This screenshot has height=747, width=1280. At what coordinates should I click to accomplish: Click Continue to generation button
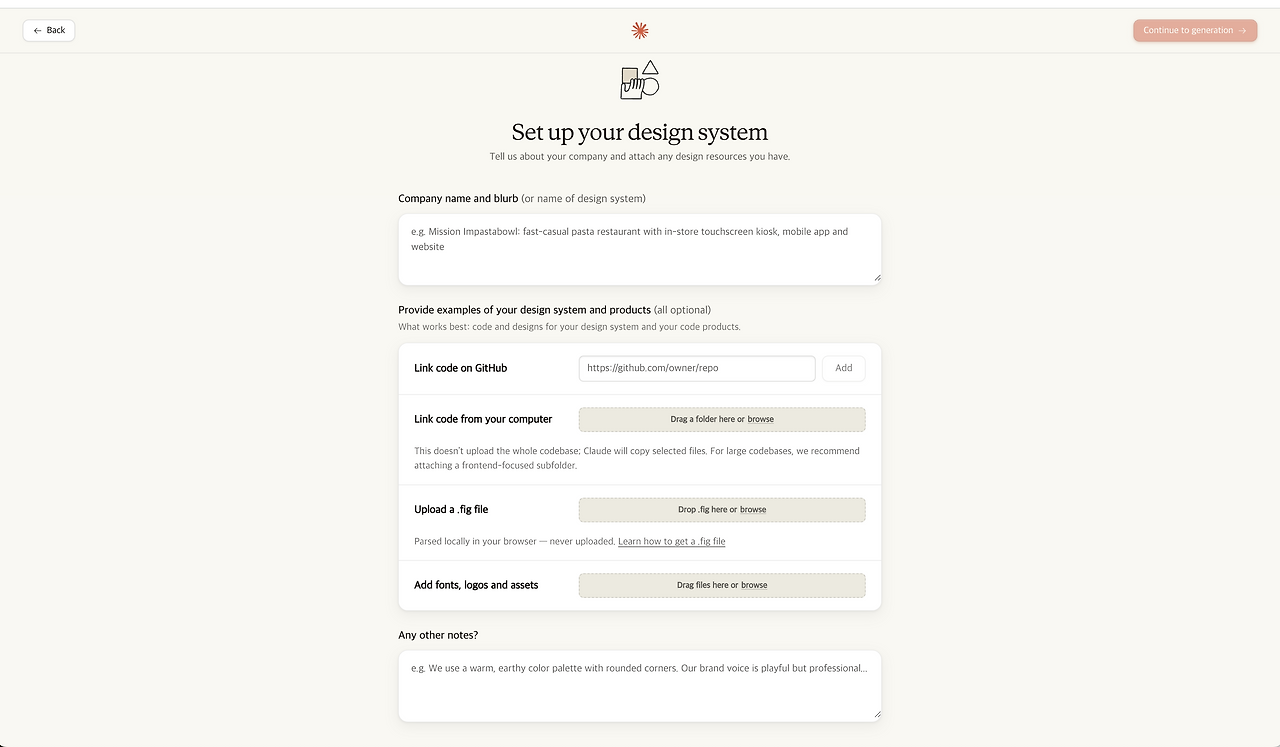click(1195, 31)
